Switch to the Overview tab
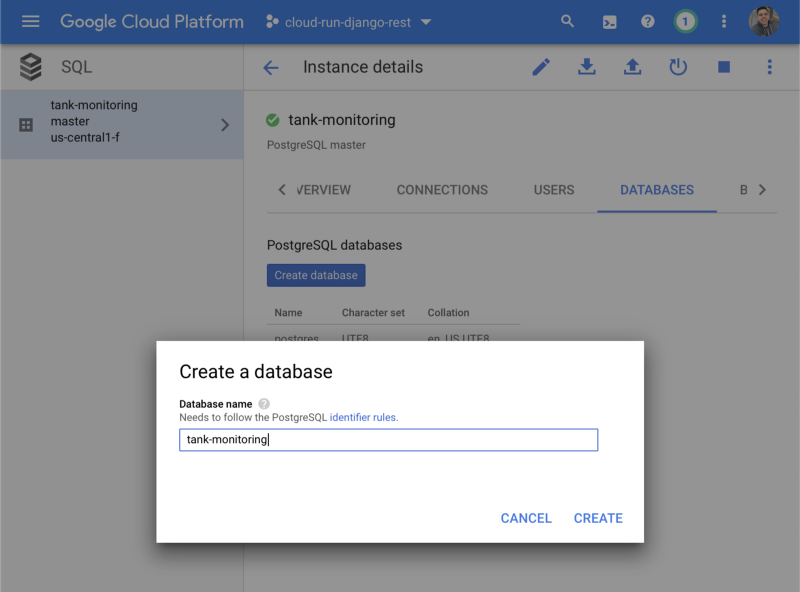This screenshot has width=800, height=592. pyautogui.click(x=323, y=190)
